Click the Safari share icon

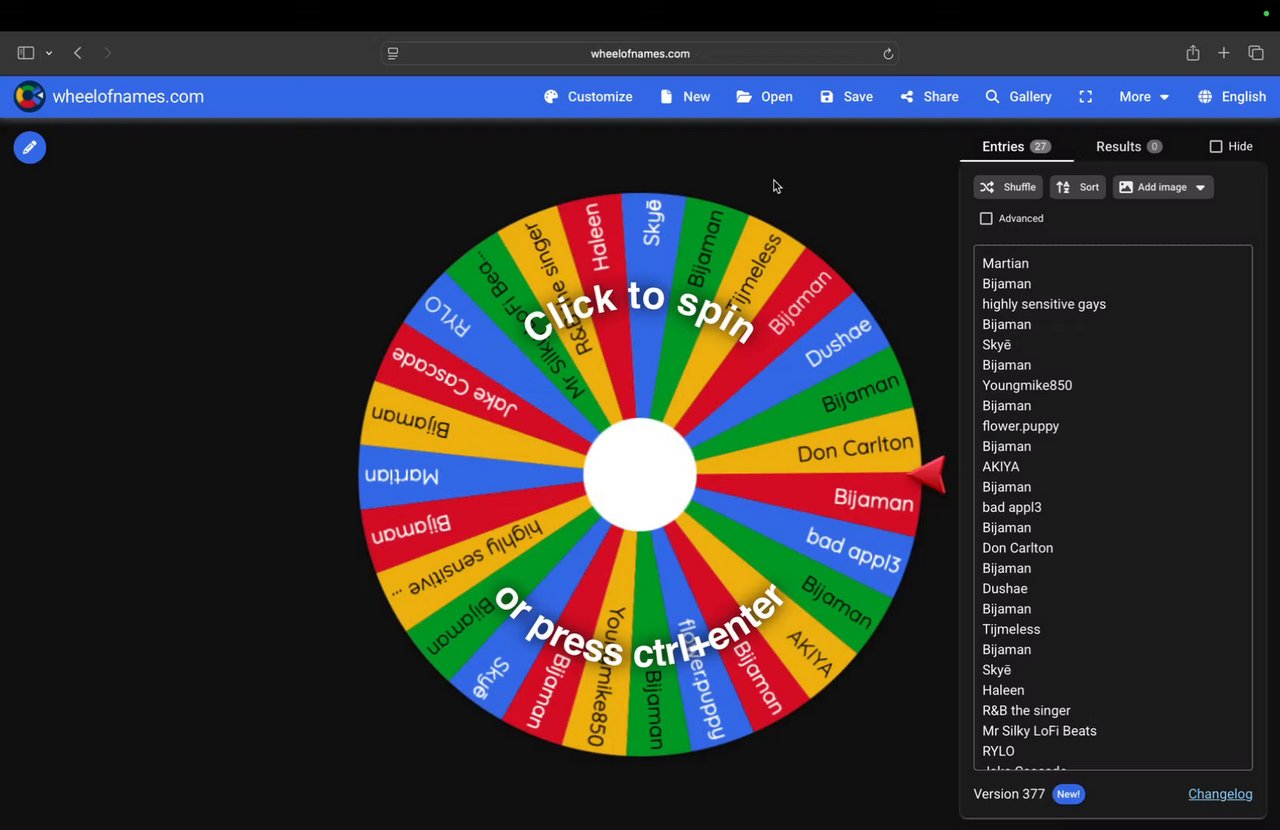[1193, 53]
